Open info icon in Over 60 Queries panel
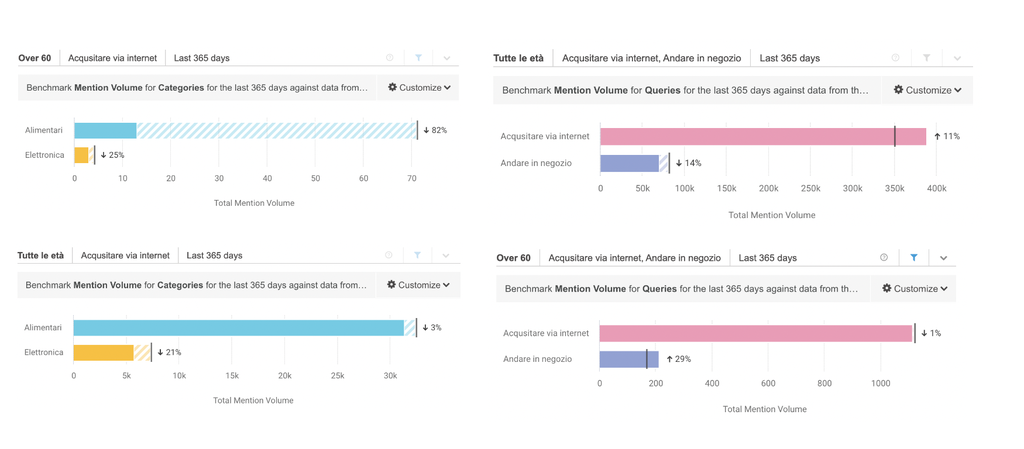 coord(884,258)
